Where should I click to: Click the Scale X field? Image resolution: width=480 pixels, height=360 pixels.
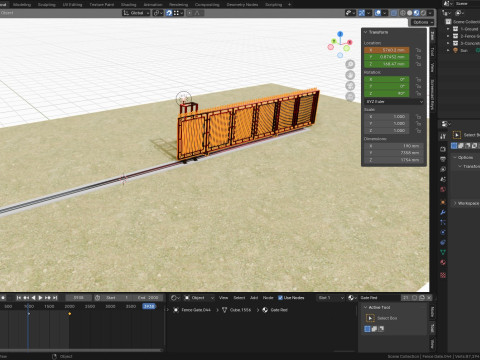pyautogui.click(x=387, y=117)
